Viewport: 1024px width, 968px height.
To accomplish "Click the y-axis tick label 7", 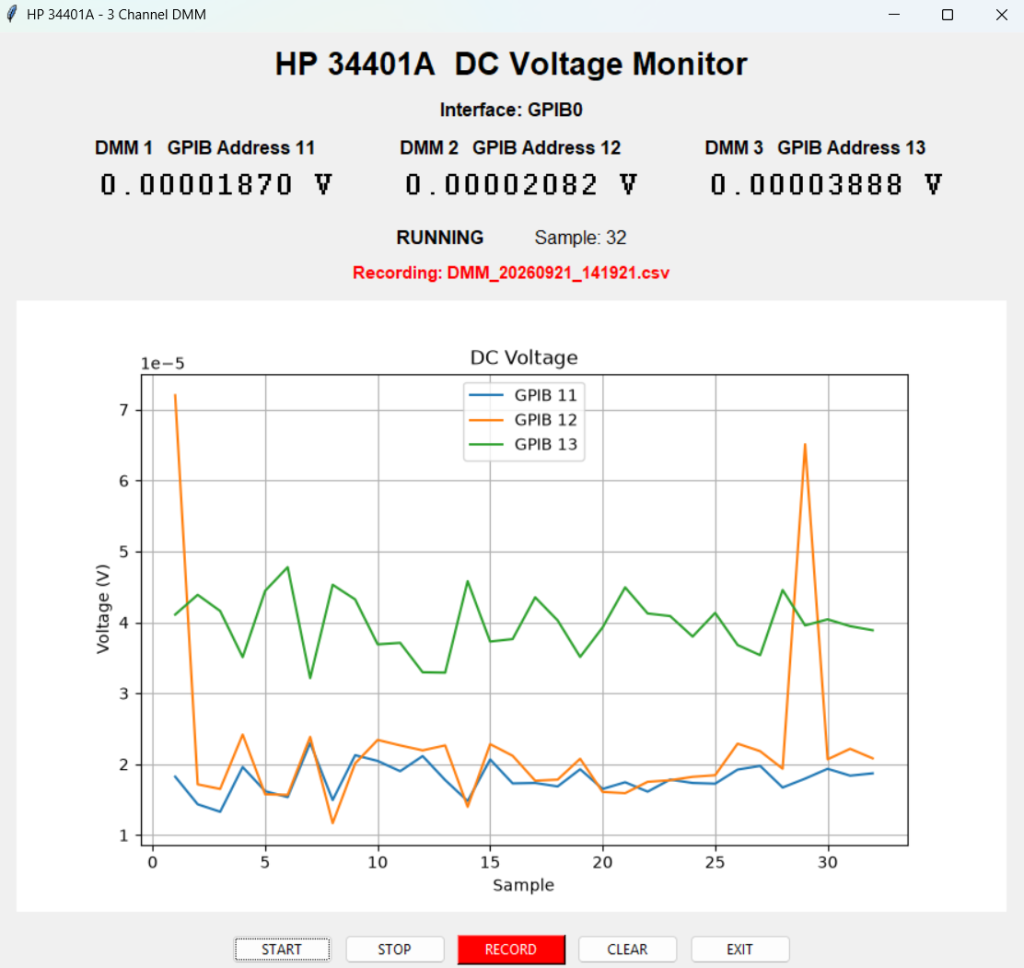I will pos(124,410).
